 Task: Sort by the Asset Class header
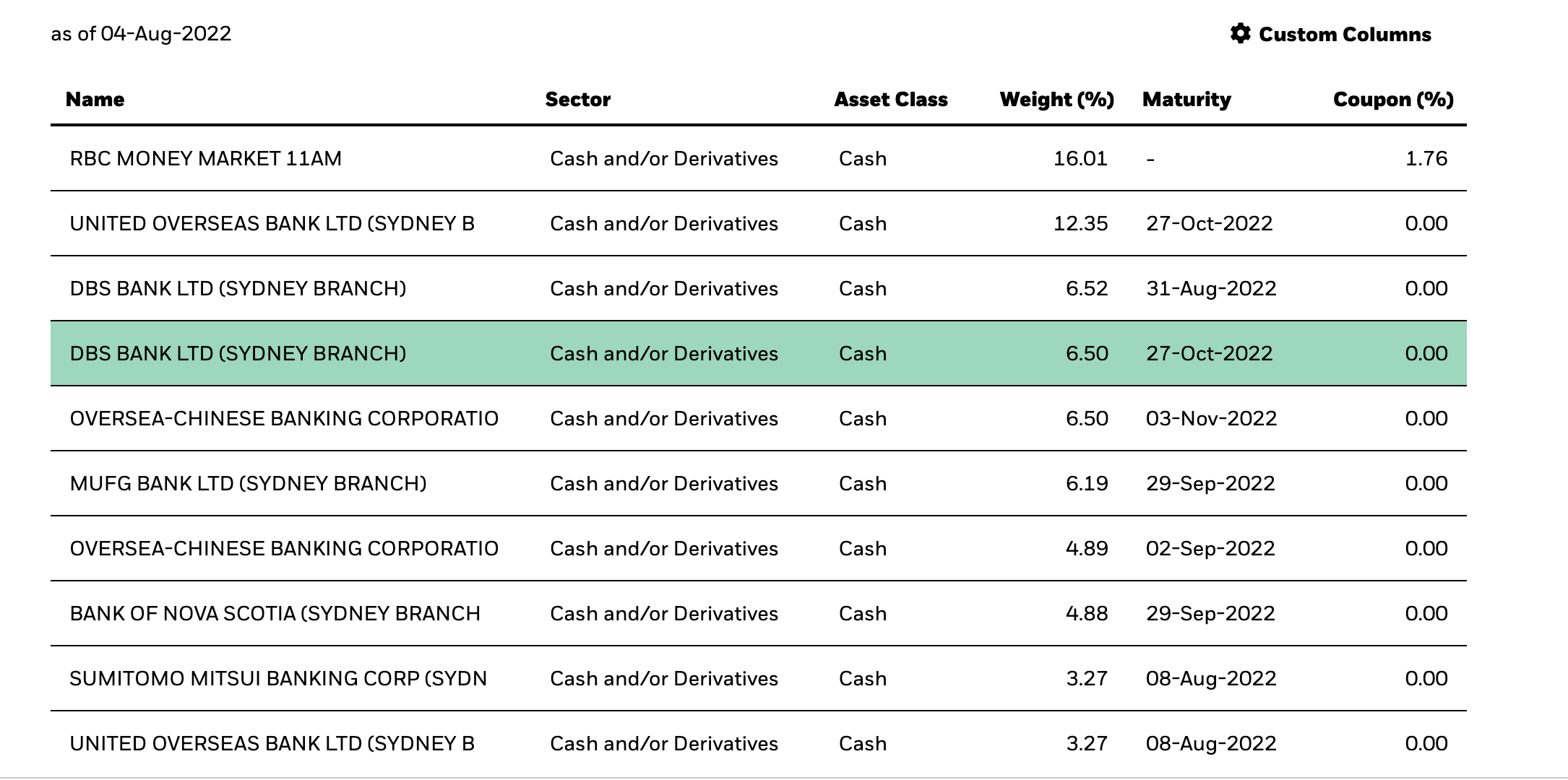(891, 100)
